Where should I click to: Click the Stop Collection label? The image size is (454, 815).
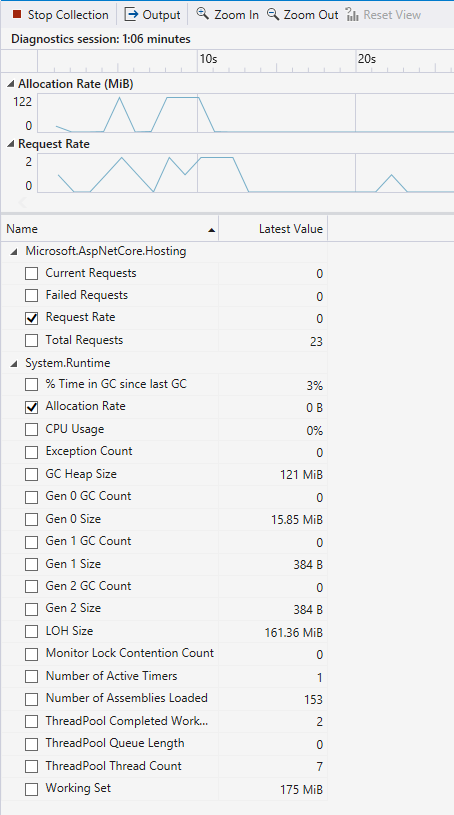[x=68, y=15]
